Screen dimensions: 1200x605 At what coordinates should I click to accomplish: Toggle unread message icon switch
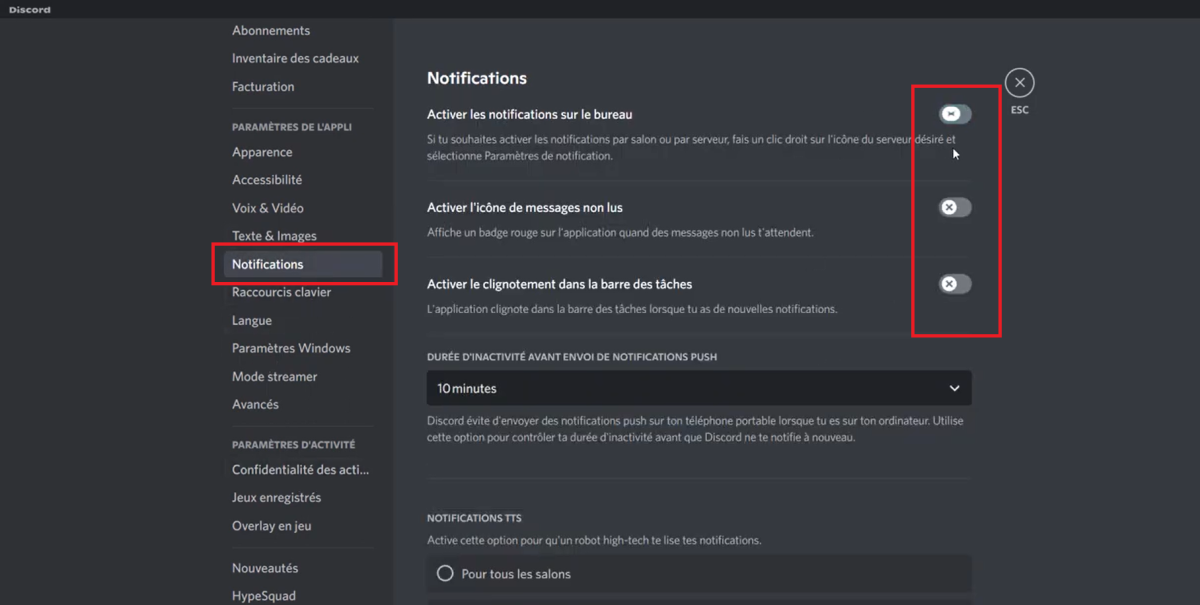955,207
